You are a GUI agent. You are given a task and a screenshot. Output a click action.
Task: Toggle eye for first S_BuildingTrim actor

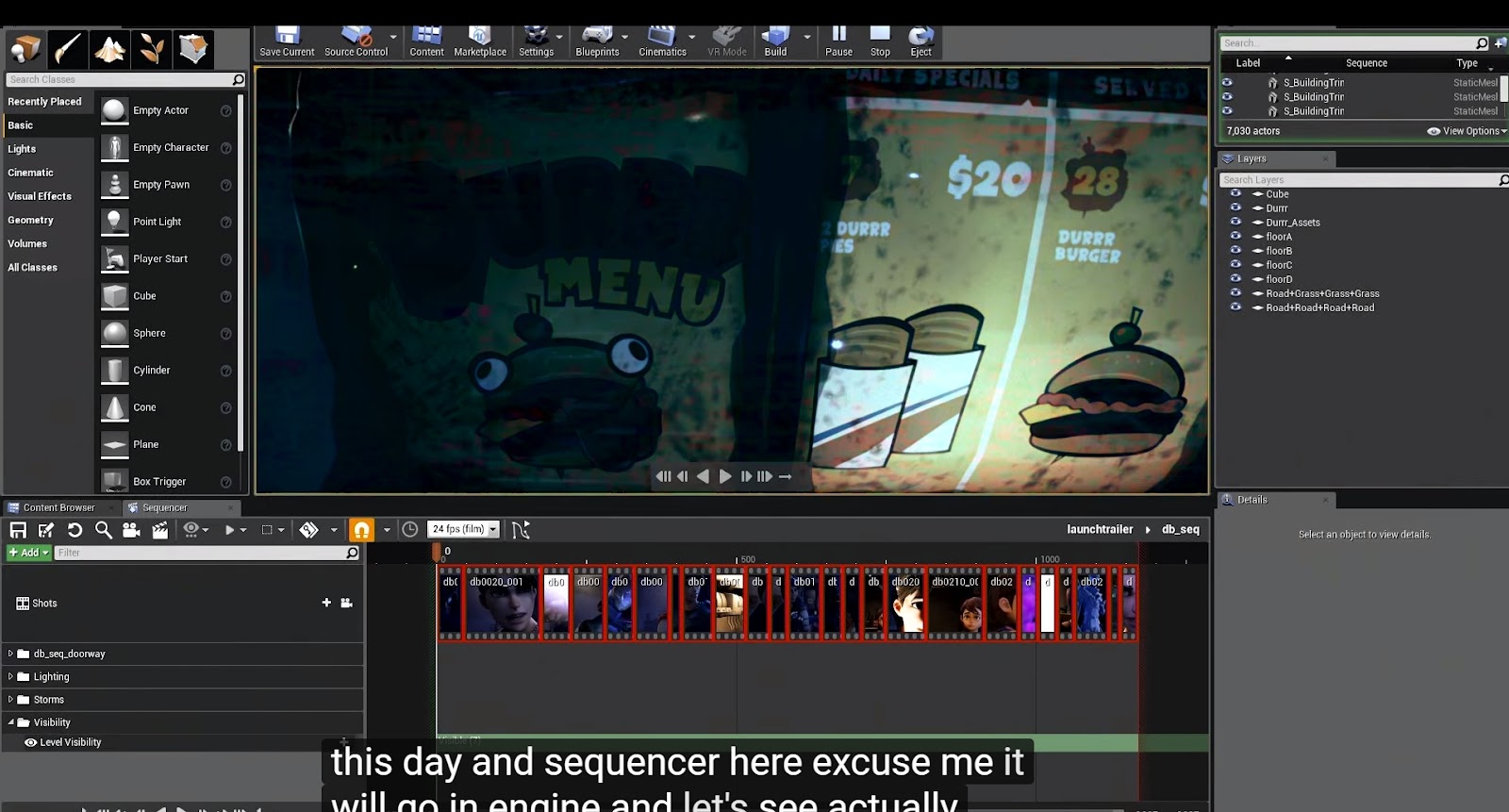1227,82
